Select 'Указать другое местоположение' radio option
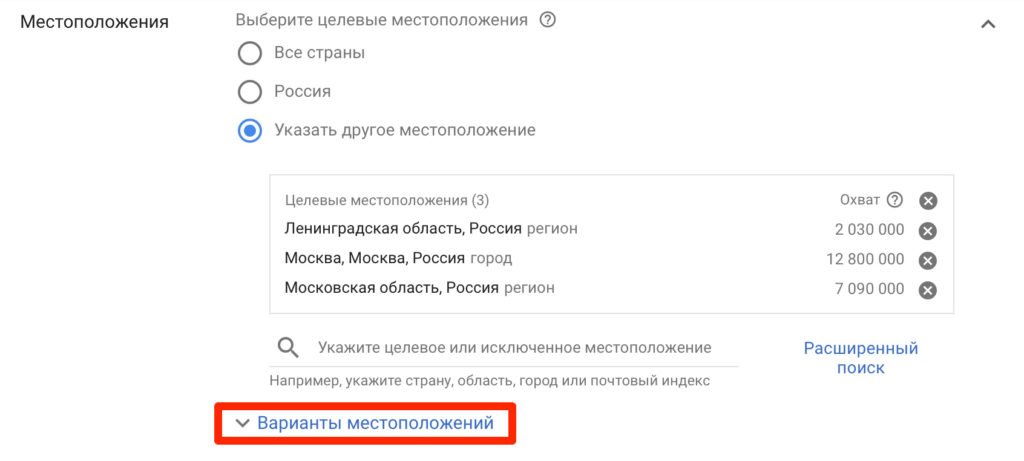Viewport: 1024px width, 461px height. [x=249, y=131]
